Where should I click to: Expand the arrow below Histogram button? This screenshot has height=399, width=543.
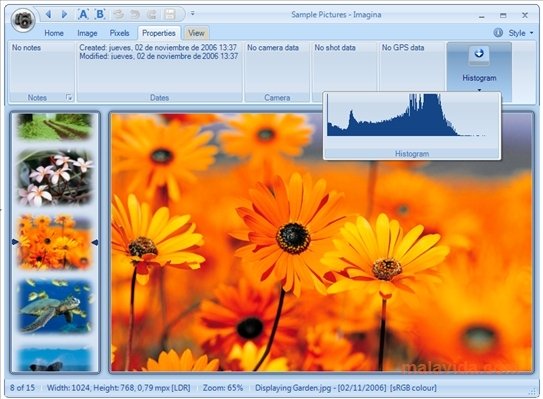click(479, 90)
